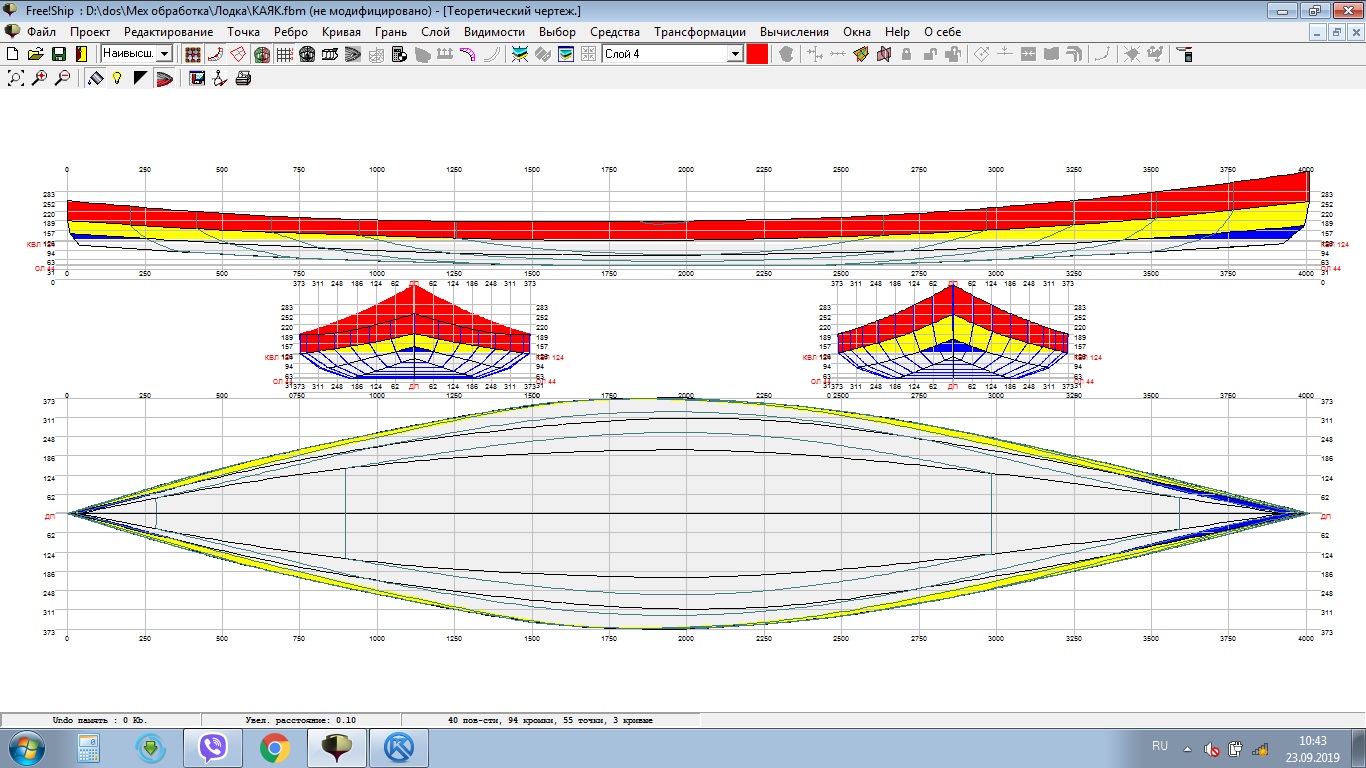This screenshot has width=1366, height=768.
Task: Toggle the grid display button
Action: pos(284,54)
